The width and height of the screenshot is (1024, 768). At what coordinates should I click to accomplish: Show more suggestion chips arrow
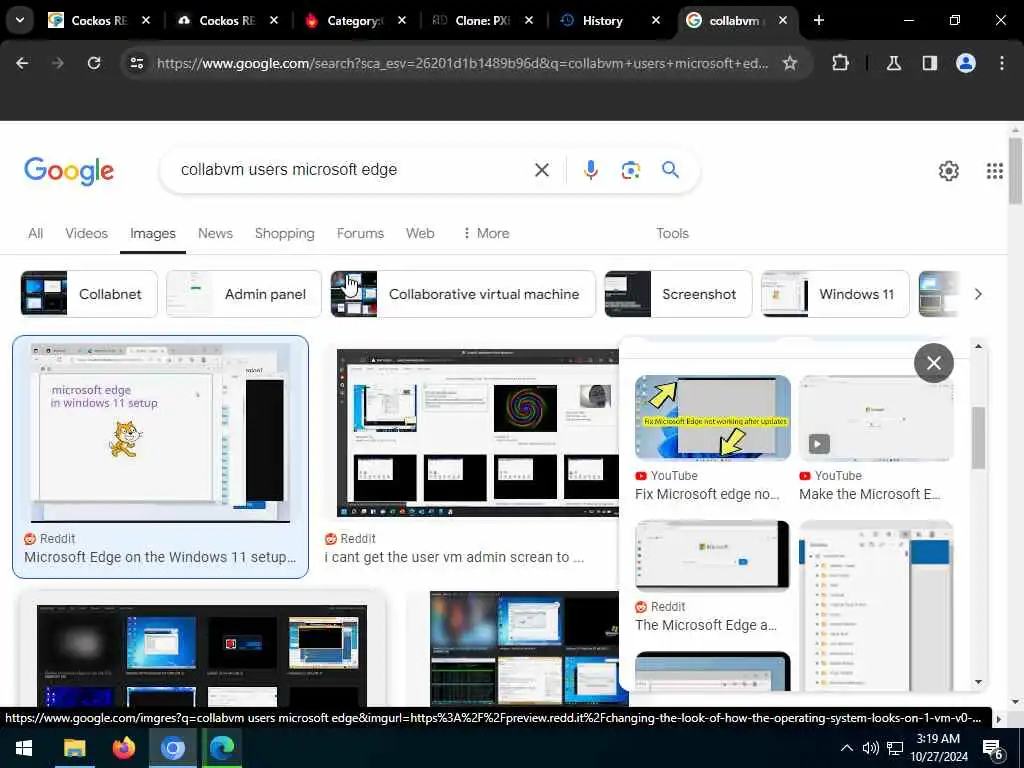[978, 294]
